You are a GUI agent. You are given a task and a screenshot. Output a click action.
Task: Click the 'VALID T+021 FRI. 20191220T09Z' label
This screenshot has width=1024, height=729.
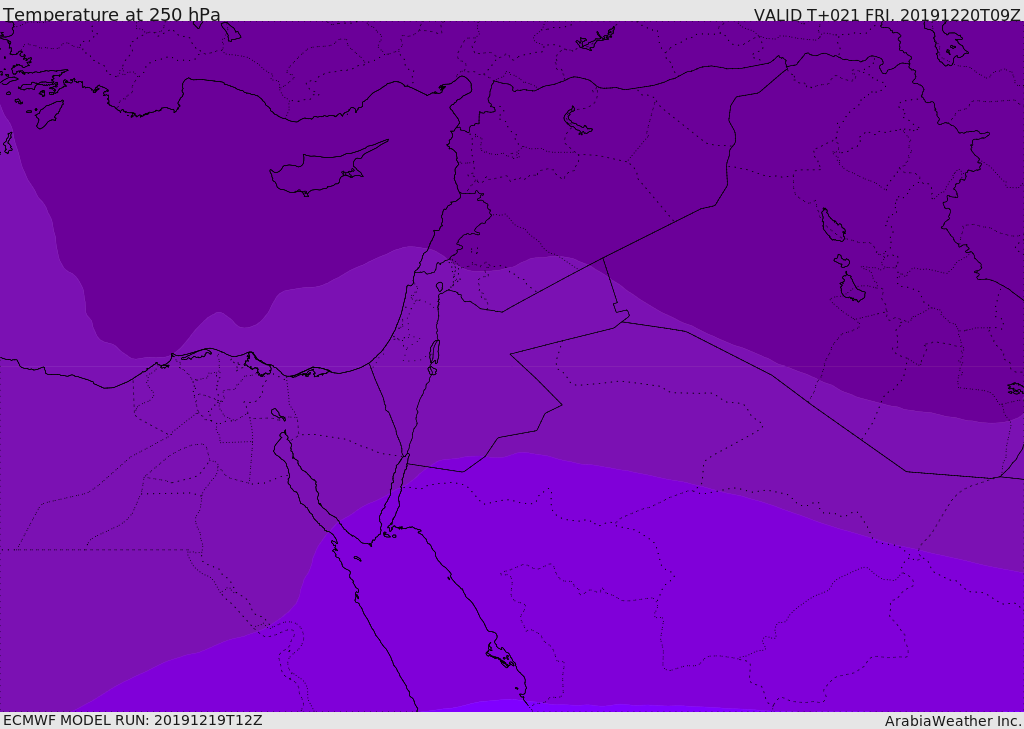(x=886, y=14)
